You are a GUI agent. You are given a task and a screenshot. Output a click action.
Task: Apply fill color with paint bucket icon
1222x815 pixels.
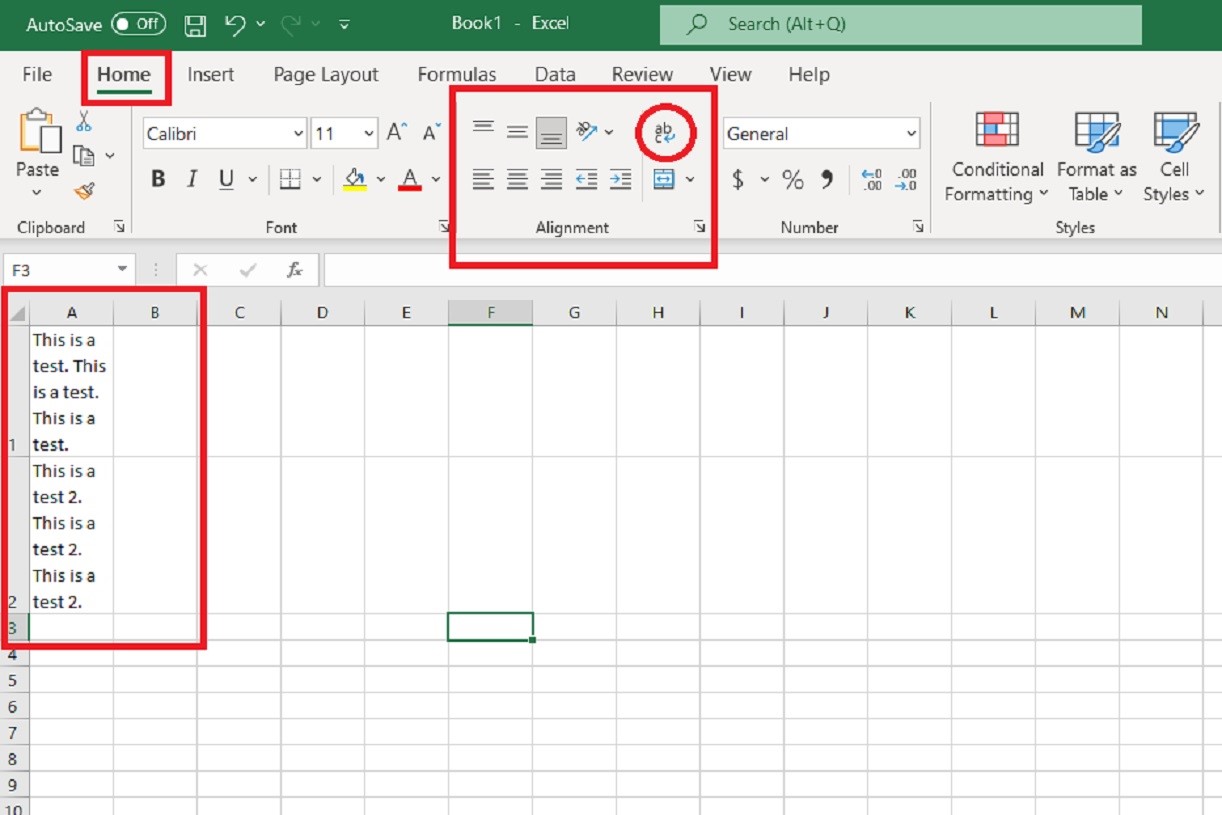(354, 179)
